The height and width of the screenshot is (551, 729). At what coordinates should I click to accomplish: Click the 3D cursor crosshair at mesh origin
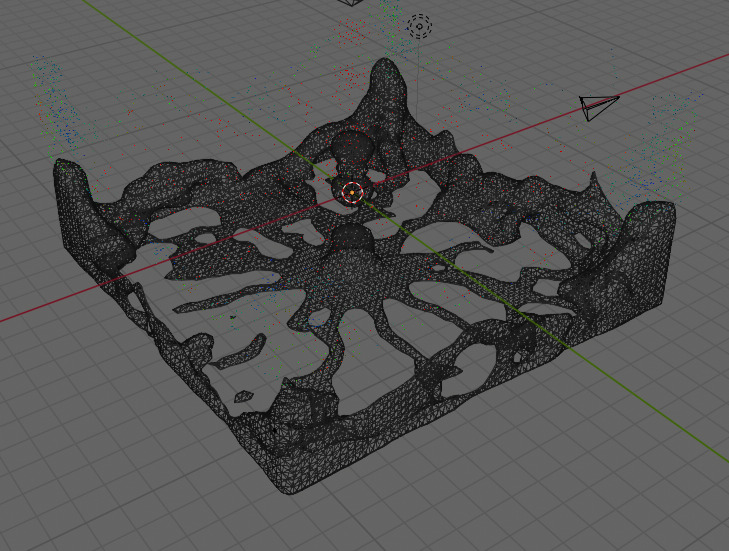(x=352, y=193)
